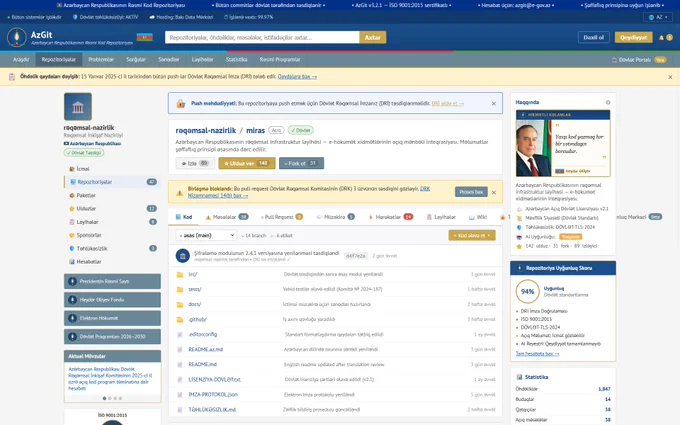The width and height of the screenshot is (680, 425).
Task: Click the Qeydiyyat button
Action: pyautogui.click(x=633, y=37)
